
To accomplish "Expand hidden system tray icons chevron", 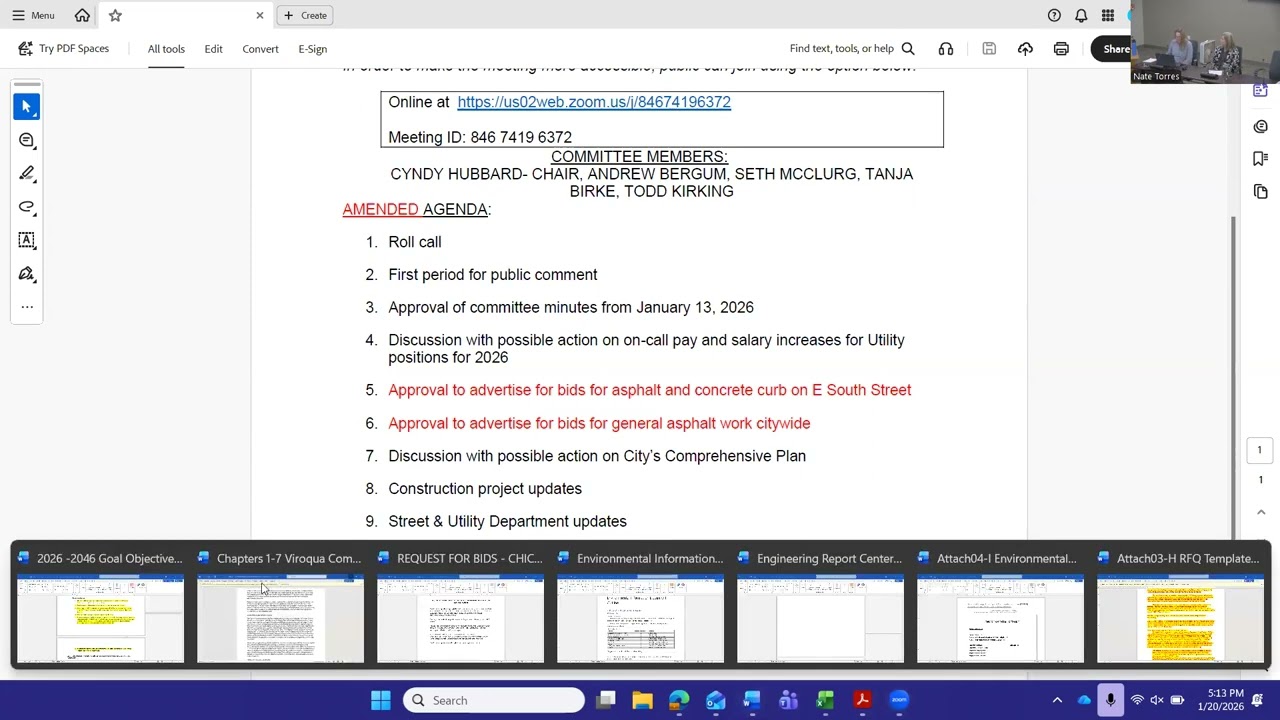I will pyautogui.click(x=1057, y=700).
